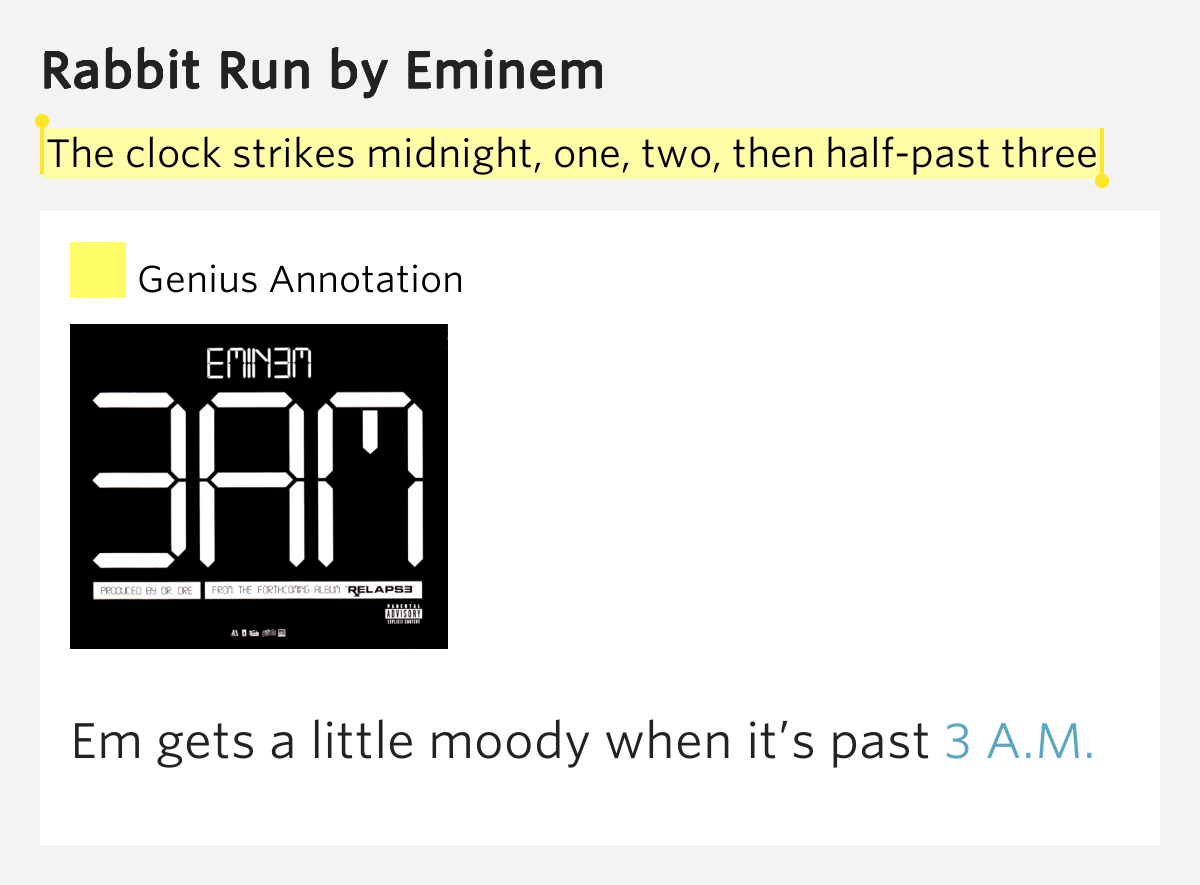Click the large 3AM digital clock graphic
Image resolution: width=1200 pixels, height=885 pixels.
pyautogui.click(x=258, y=480)
